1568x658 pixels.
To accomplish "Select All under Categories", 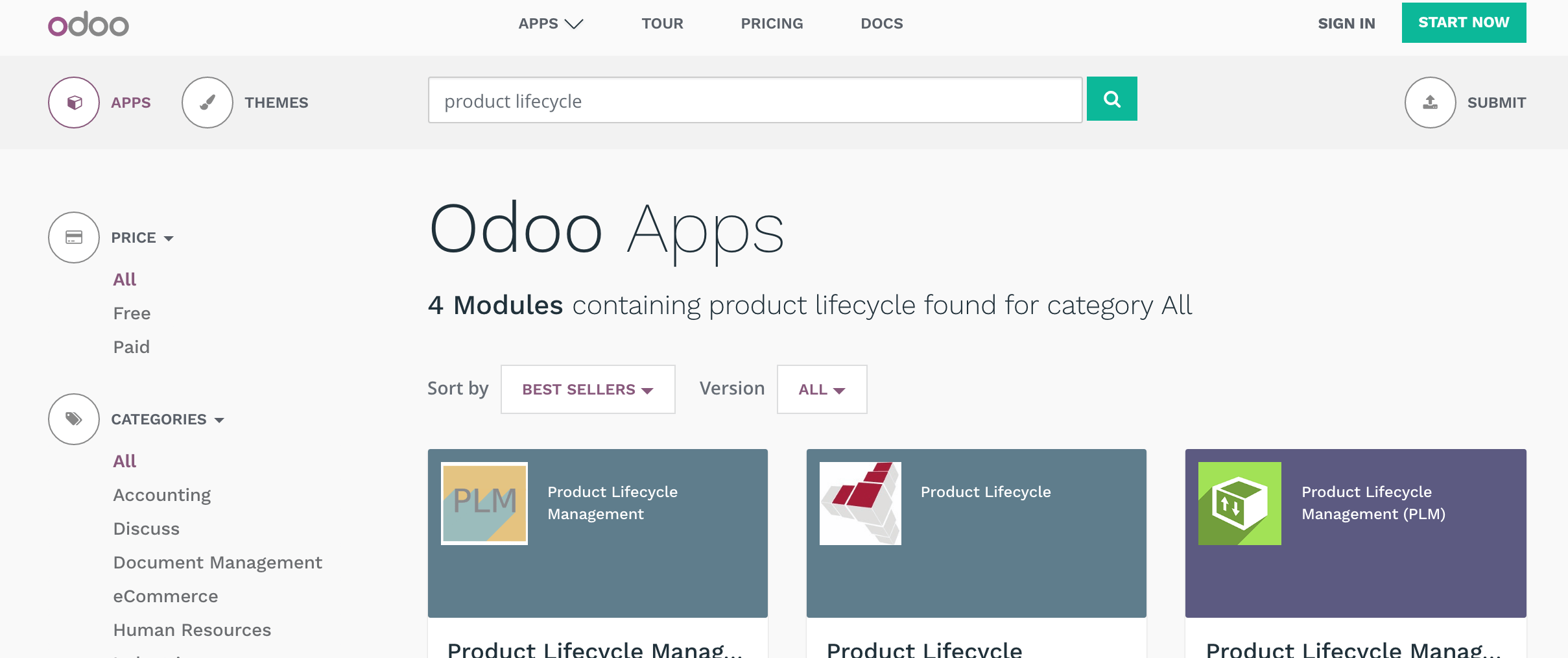I will click(125, 461).
